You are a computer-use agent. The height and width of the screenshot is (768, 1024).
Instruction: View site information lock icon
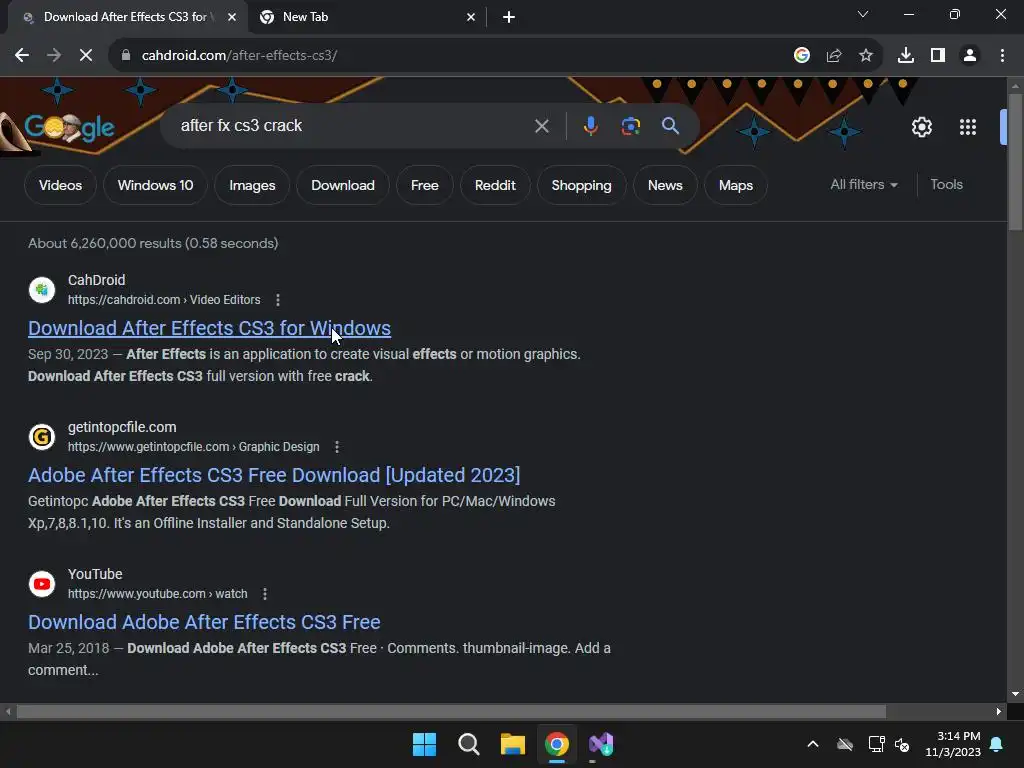(x=125, y=56)
